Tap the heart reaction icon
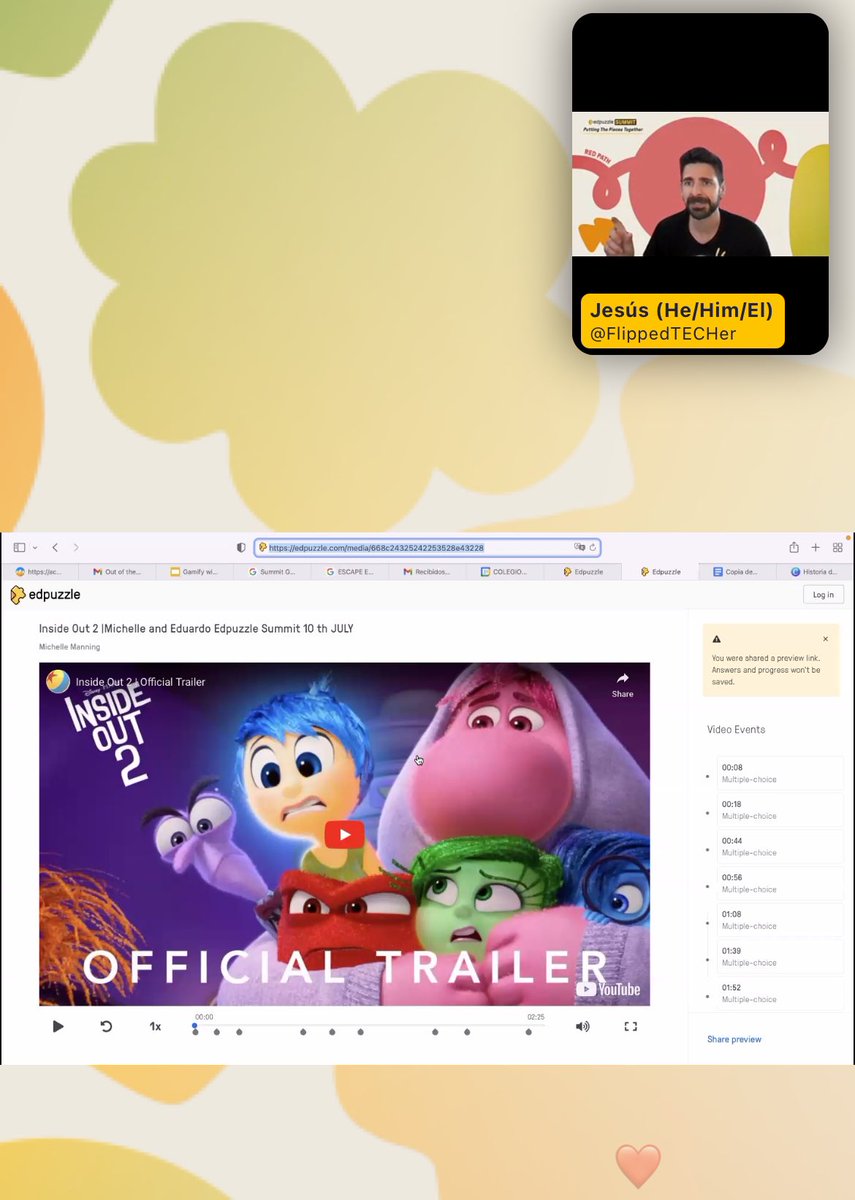Image resolution: width=855 pixels, height=1200 pixels. (x=638, y=1166)
